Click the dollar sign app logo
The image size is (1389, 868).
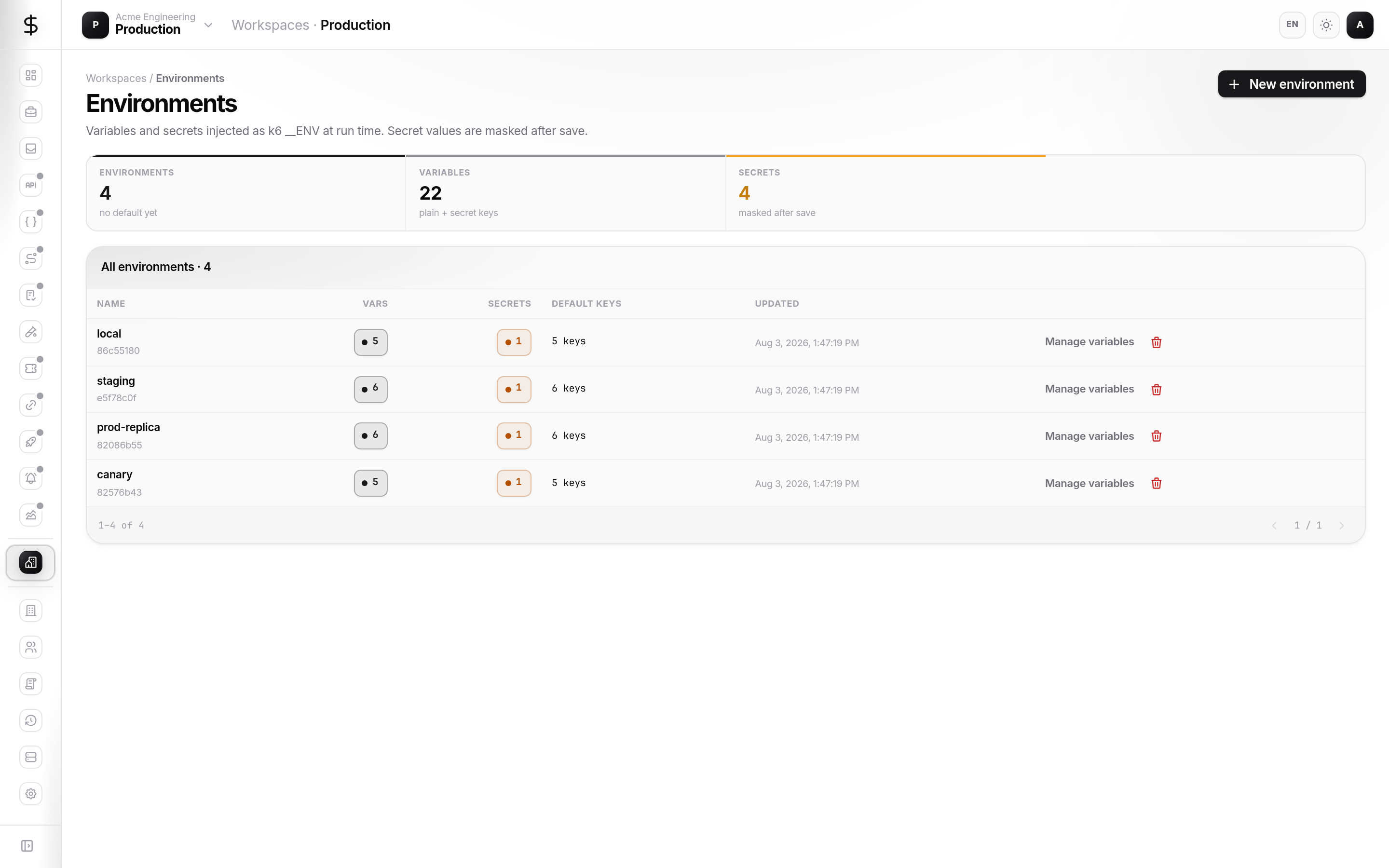(30, 25)
